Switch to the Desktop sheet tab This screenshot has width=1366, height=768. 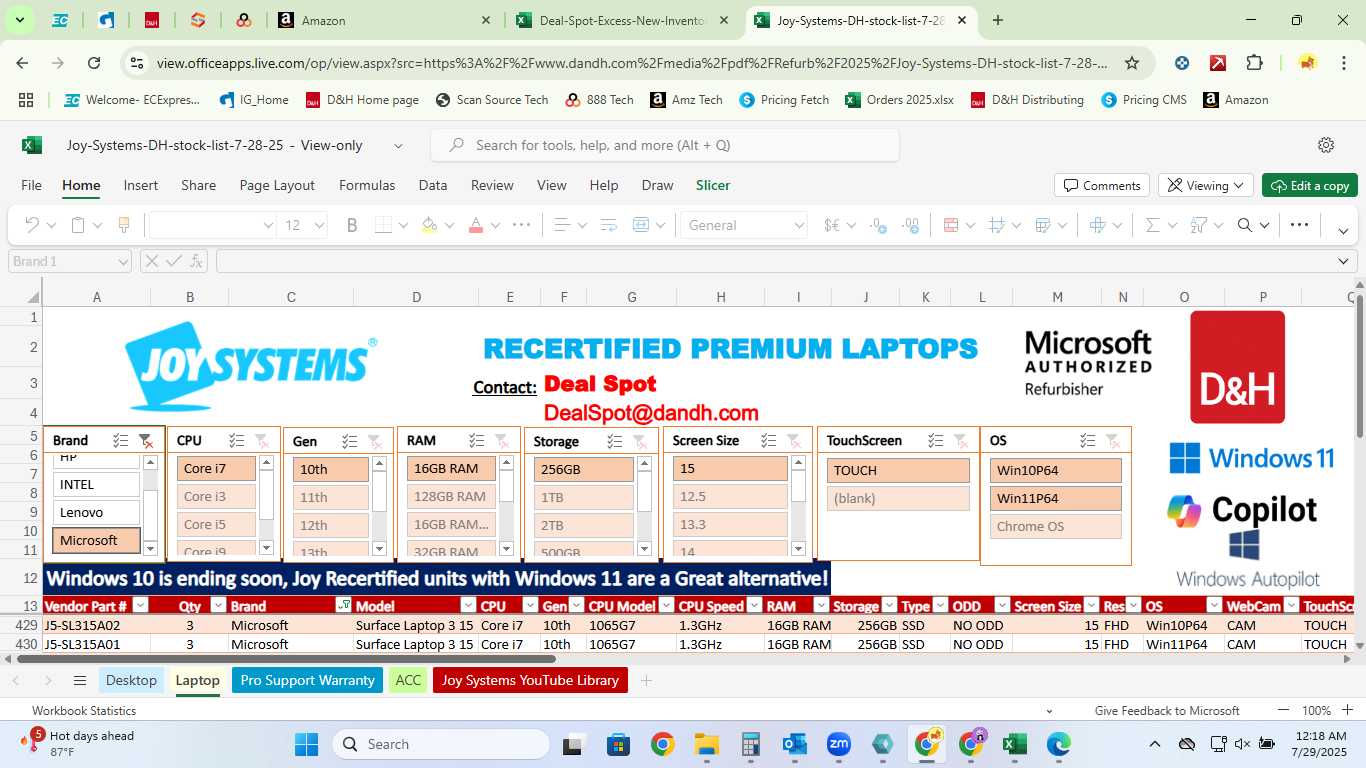131,680
